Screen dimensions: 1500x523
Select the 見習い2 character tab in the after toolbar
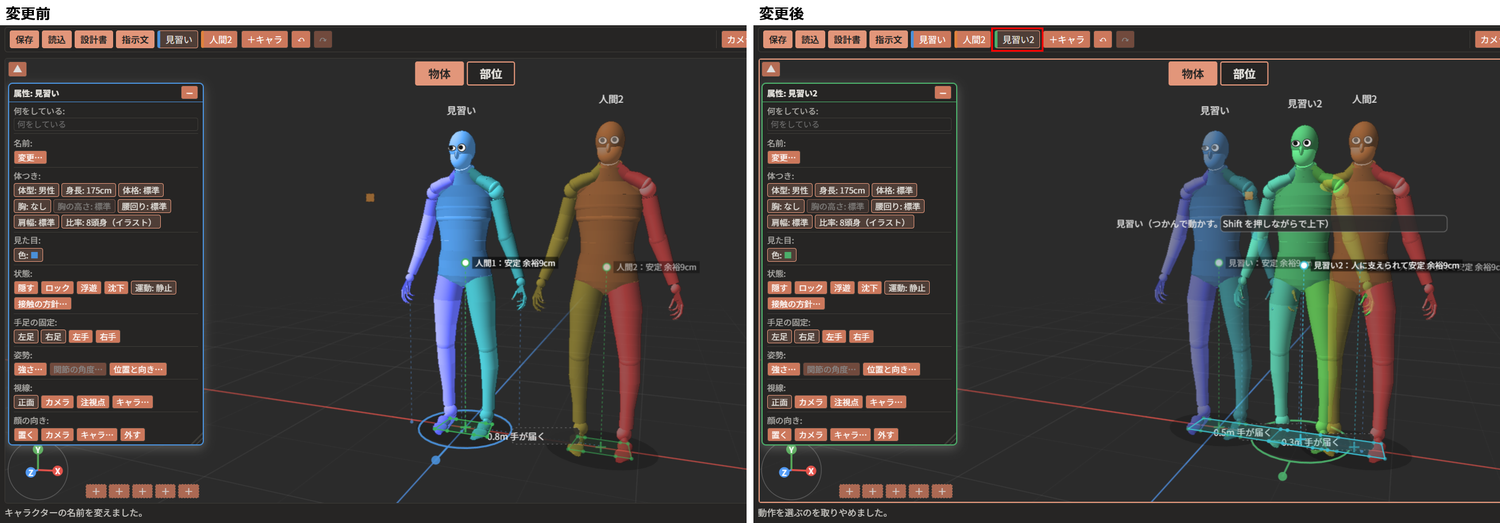pos(1018,40)
